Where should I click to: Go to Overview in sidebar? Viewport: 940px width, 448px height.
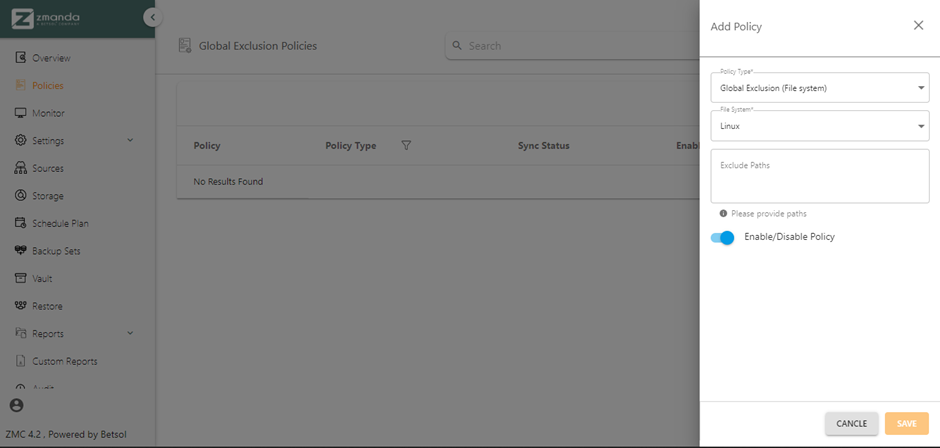coord(51,58)
